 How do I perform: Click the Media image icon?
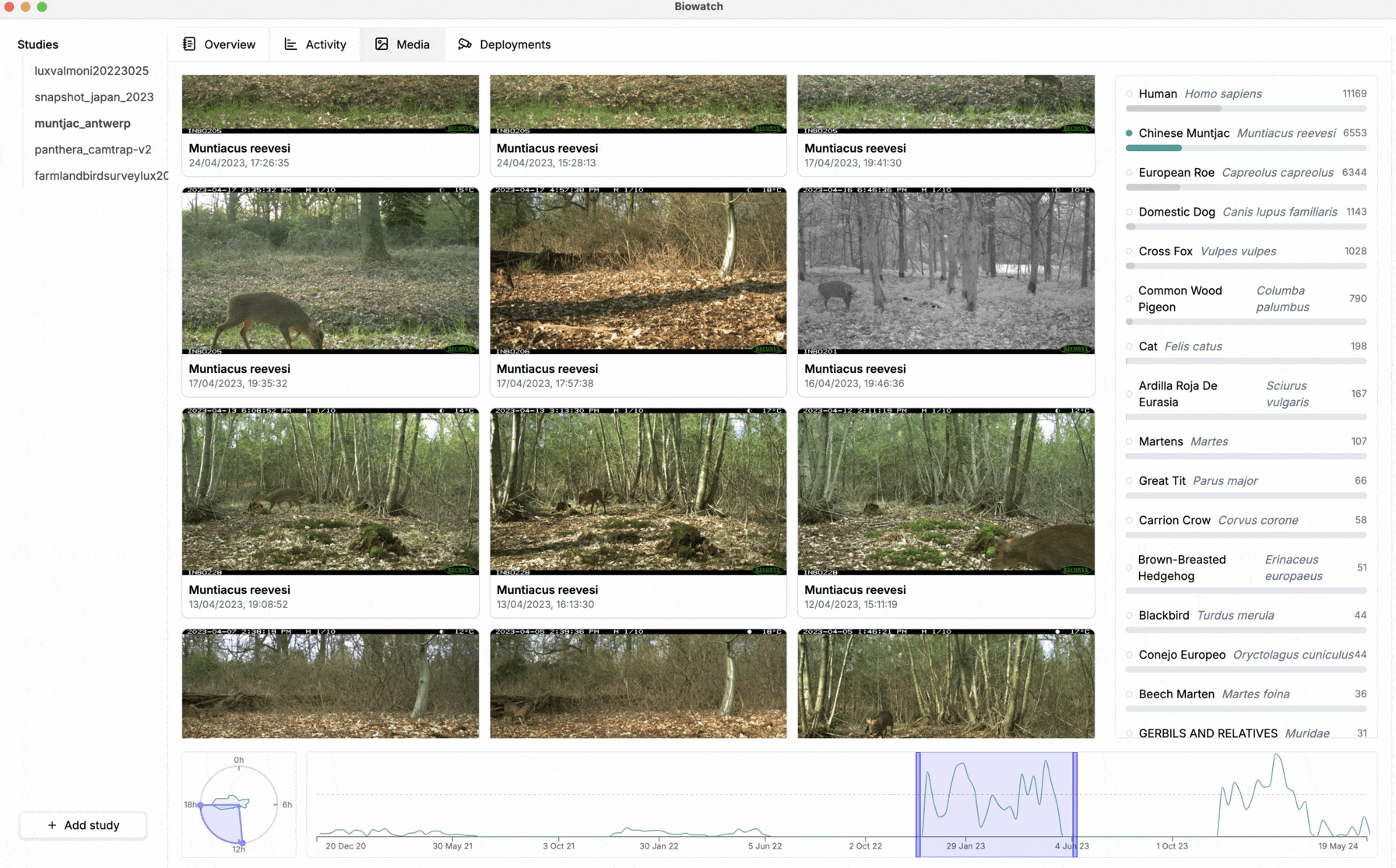coord(382,44)
